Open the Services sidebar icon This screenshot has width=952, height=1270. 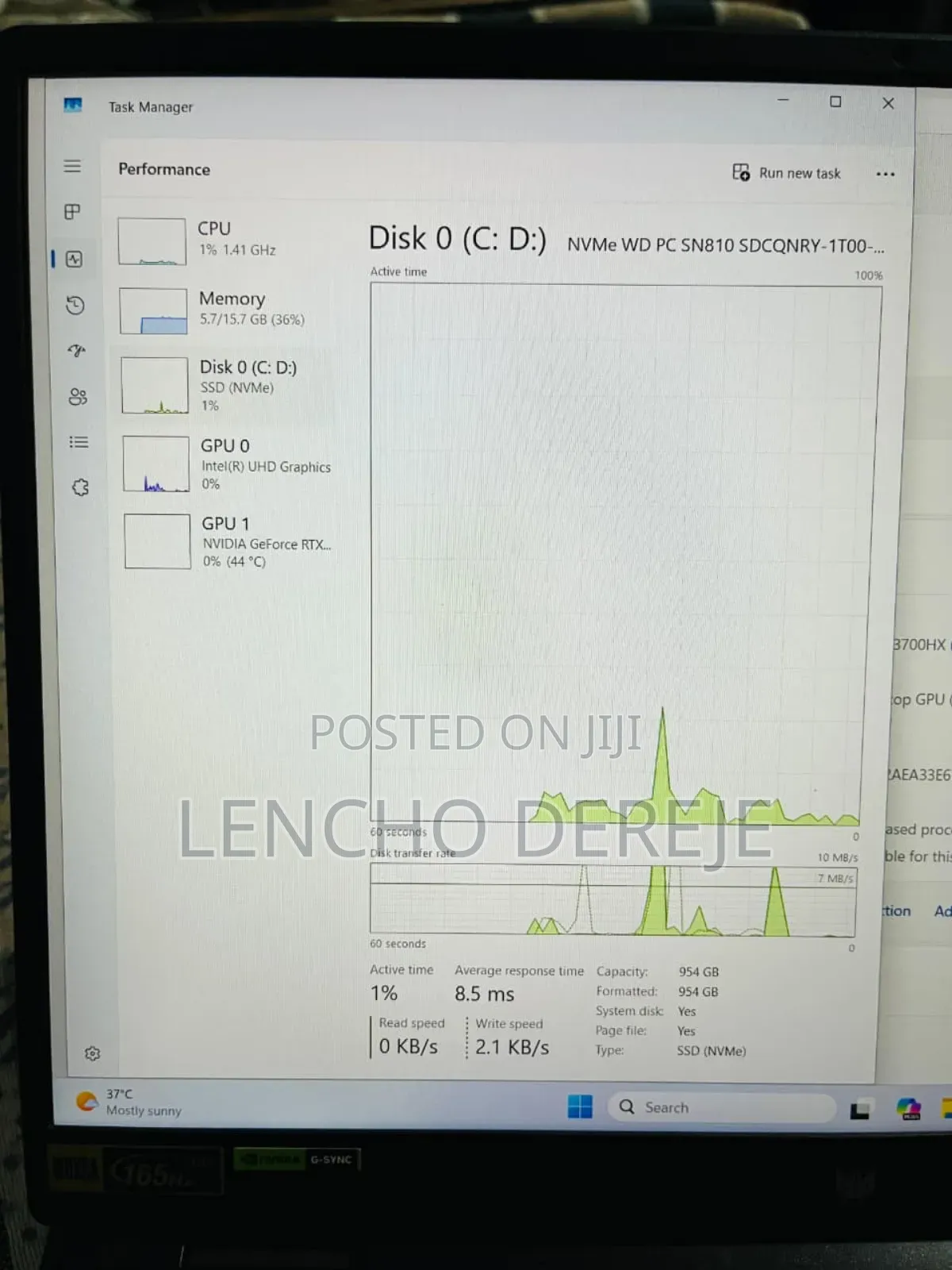click(x=80, y=487)
